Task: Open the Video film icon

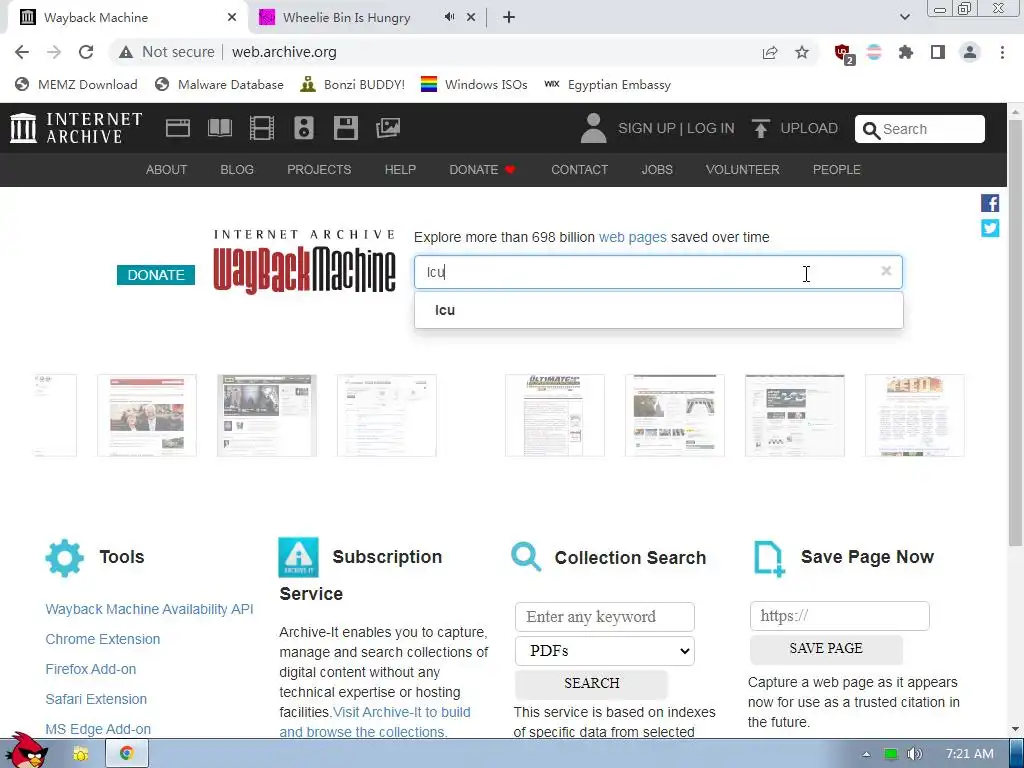Action: click(262, 128)
